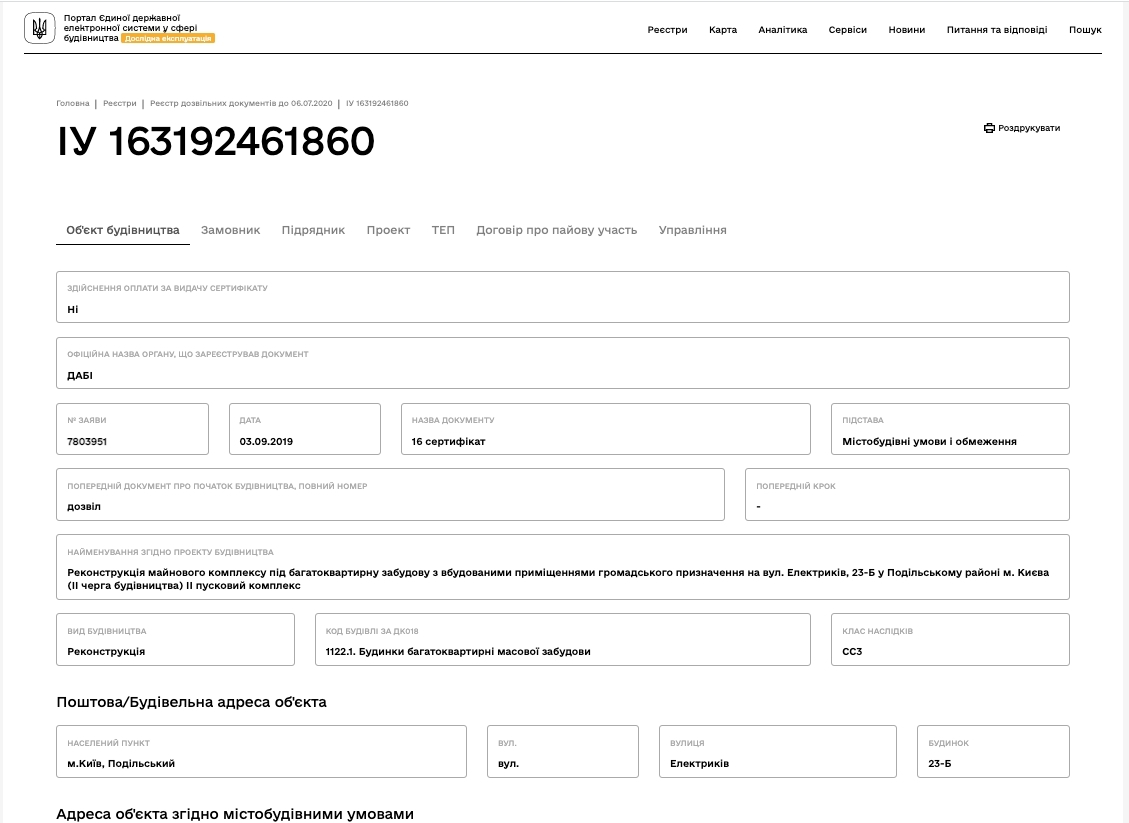Screen dimensions: 1129x823
Task: Switch to the Проект tab
Action: [388, 230]
